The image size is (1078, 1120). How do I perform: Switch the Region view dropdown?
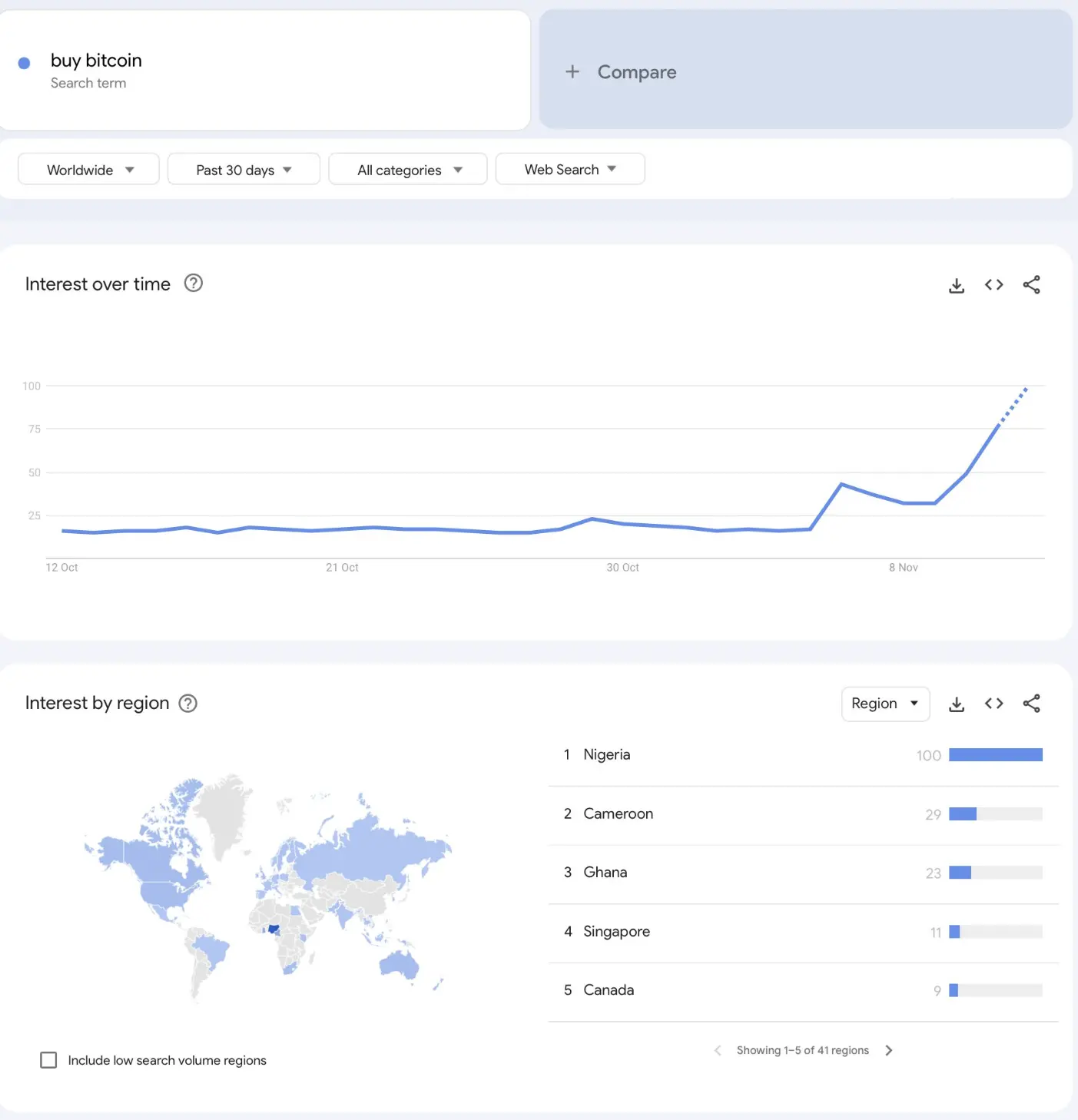click(x=885, y=704)
